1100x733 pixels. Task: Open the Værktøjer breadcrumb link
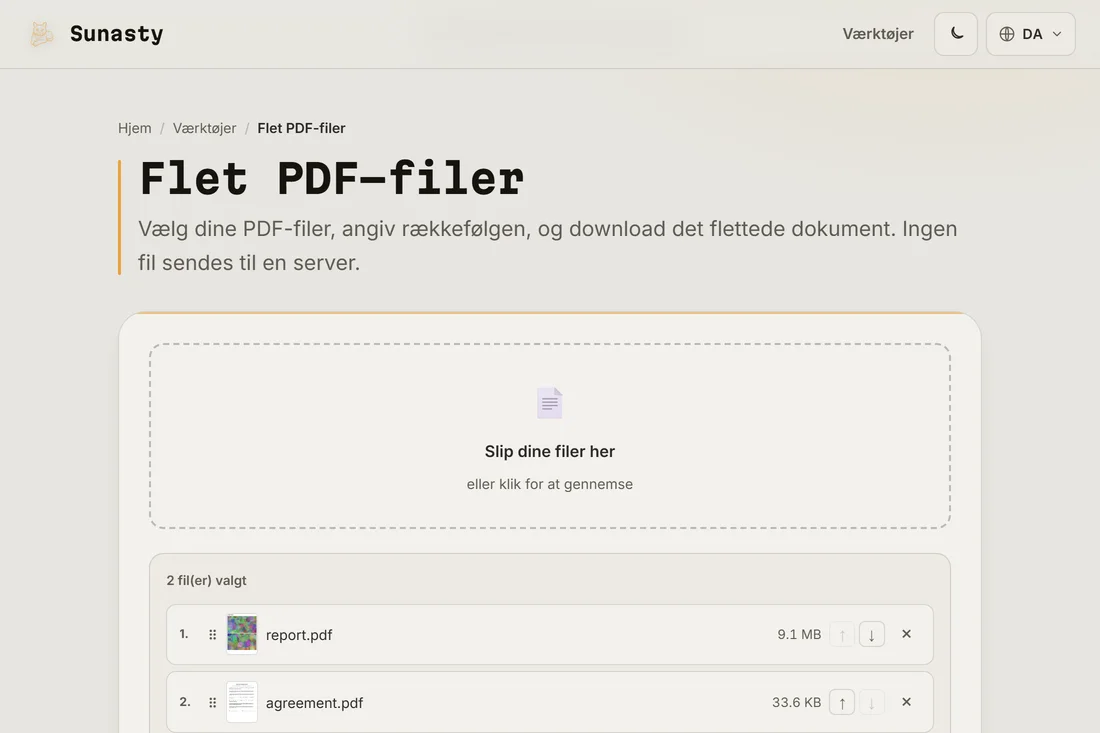(x=204, y=128)
